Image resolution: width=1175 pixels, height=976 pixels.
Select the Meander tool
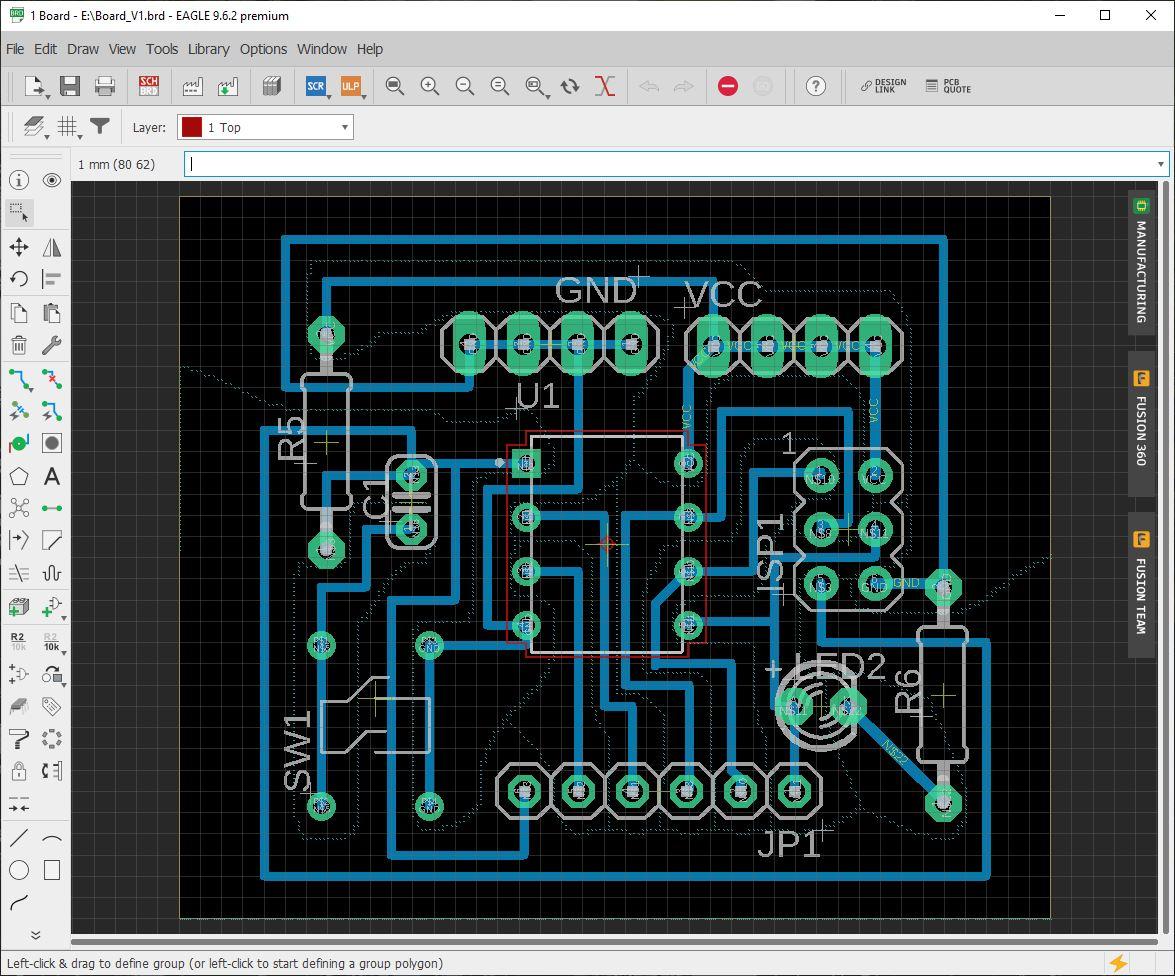point(52,573)
